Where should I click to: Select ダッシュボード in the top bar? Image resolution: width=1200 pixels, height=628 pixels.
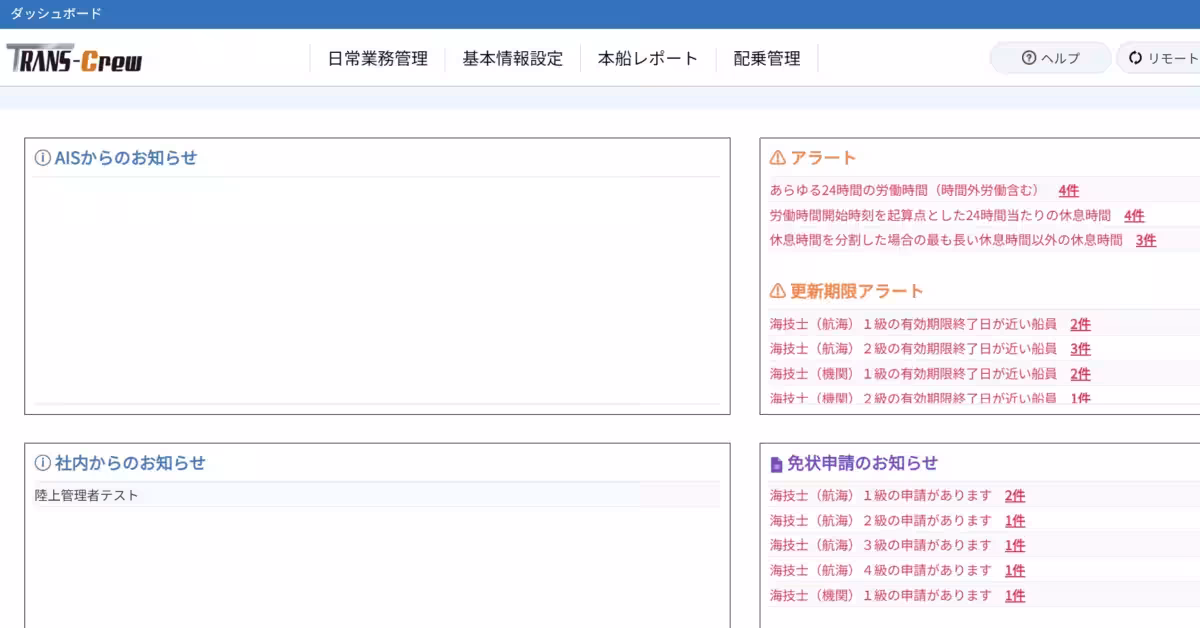pyautogui.click(x=54, y=13)
